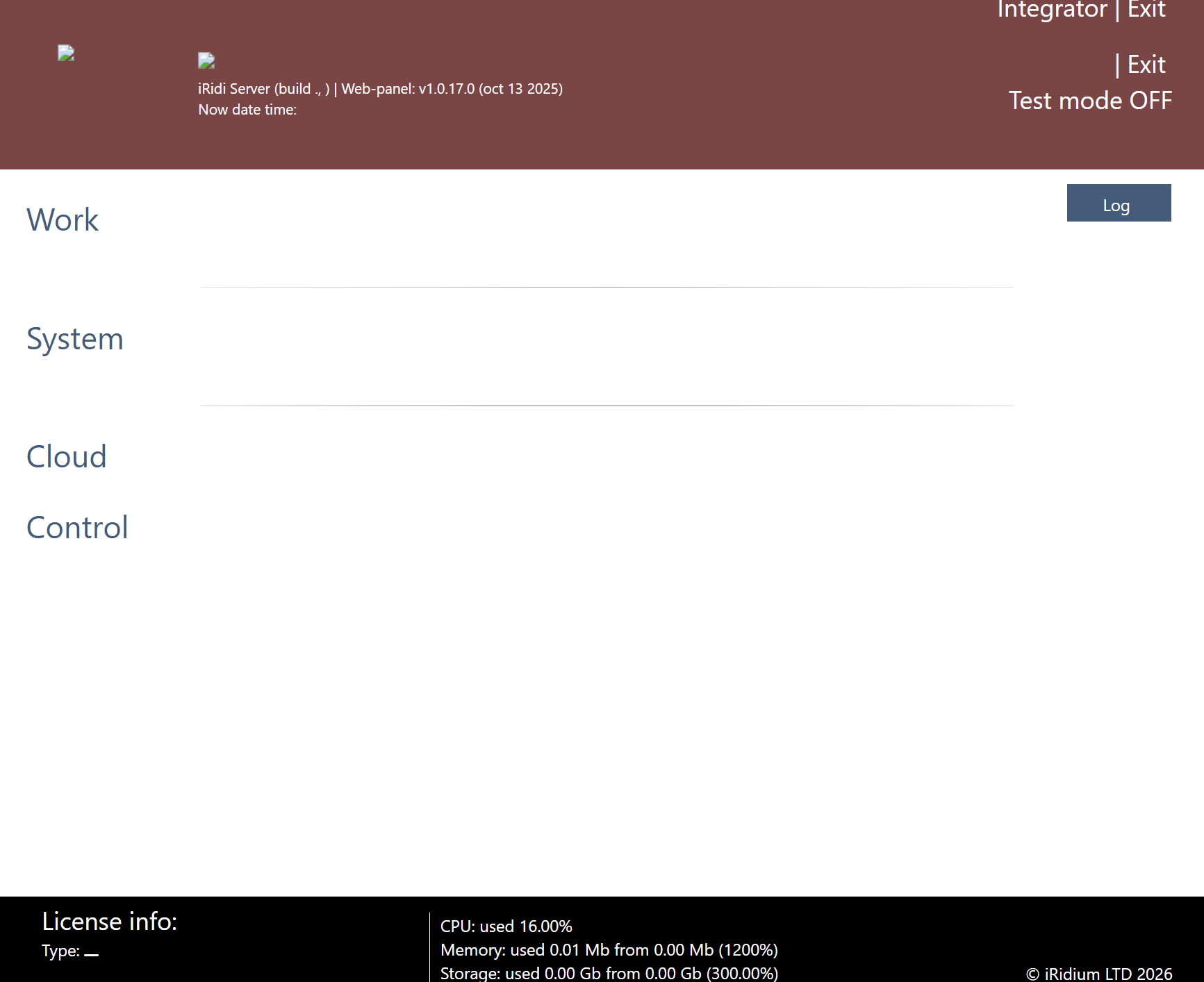The width and height of the screenshot is (1204, 982).
Task: Click the Memory usage readout
Action: coord(609,950)
